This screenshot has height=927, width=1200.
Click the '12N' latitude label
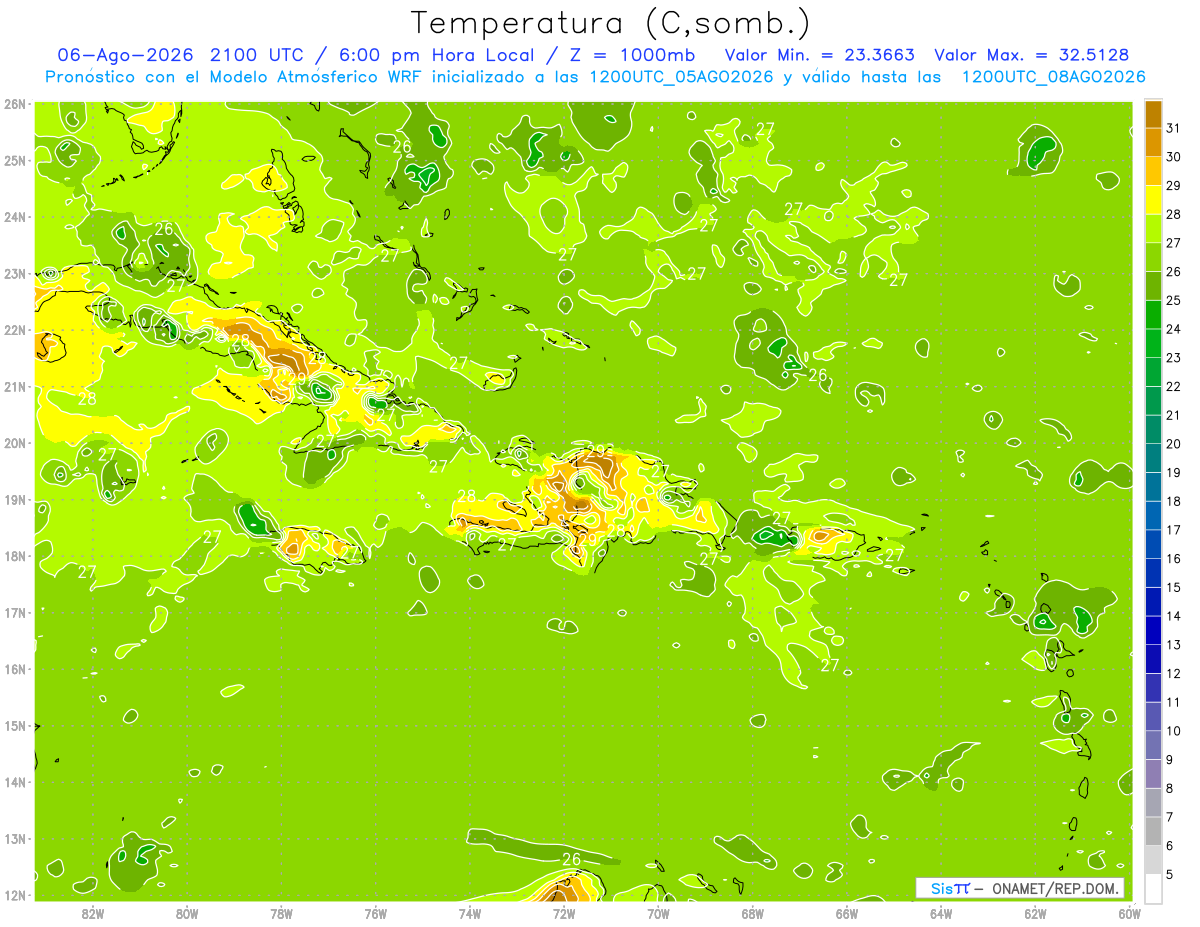point(15,895)
